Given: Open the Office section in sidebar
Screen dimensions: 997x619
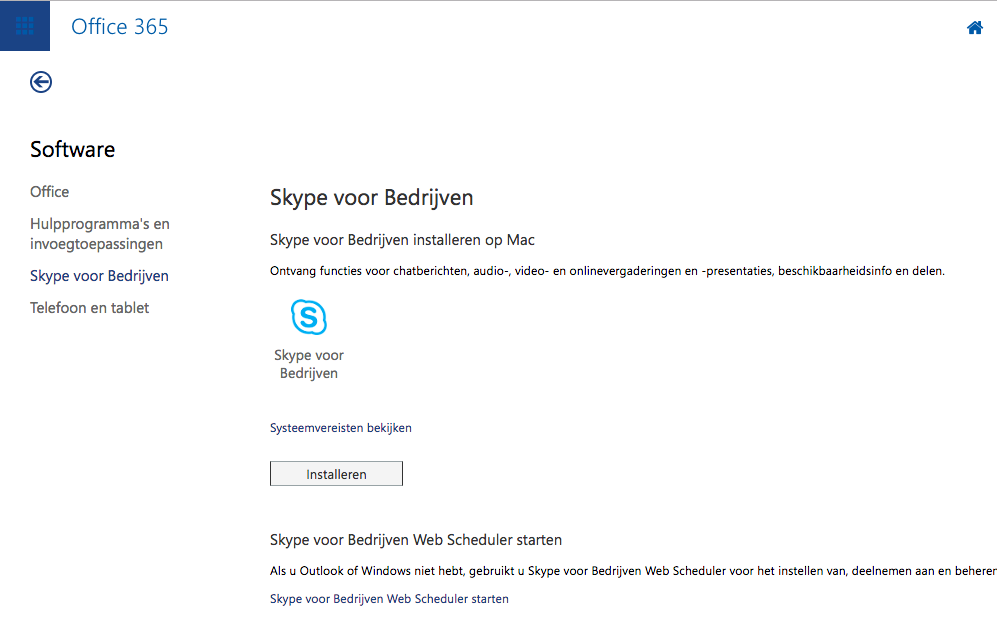Looking at the screenshot, I should click(50, 191).
